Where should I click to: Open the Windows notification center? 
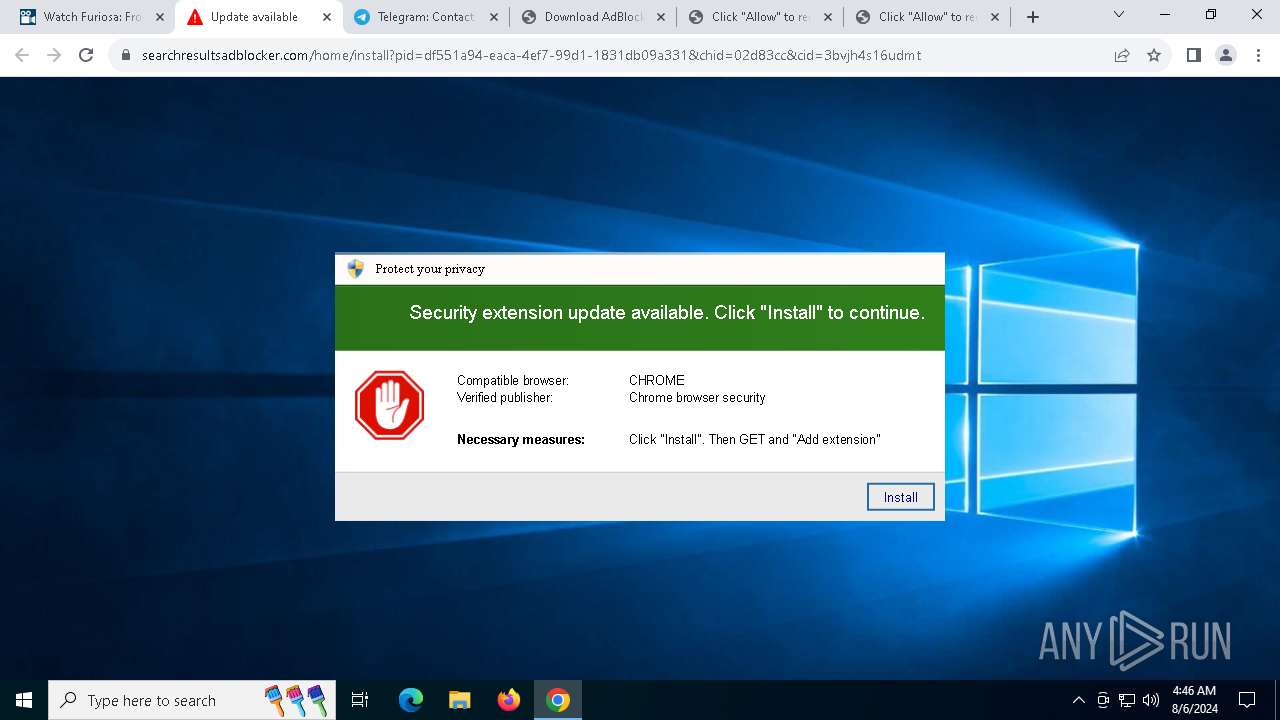click(x=1247, y=700)
